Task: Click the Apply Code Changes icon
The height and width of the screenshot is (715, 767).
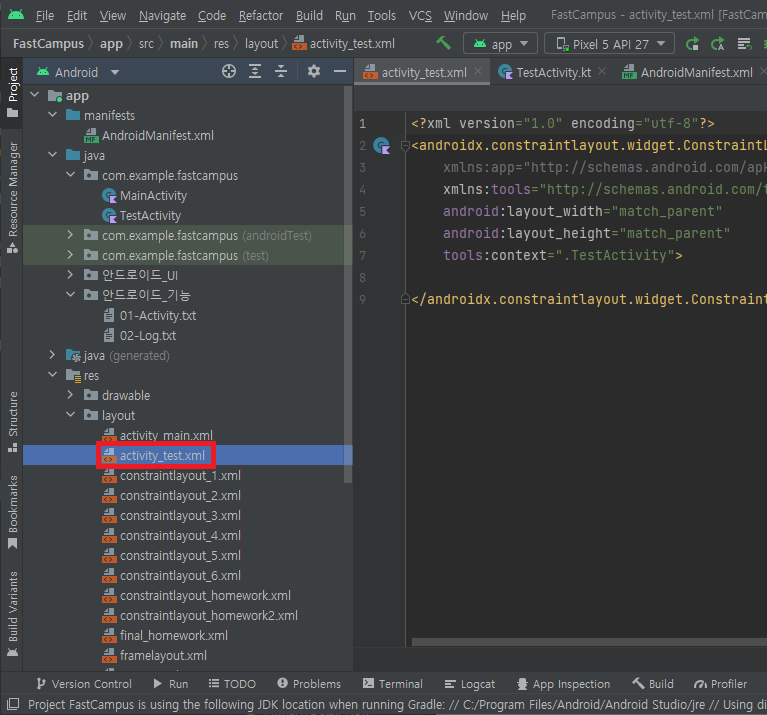Action: 718,44
